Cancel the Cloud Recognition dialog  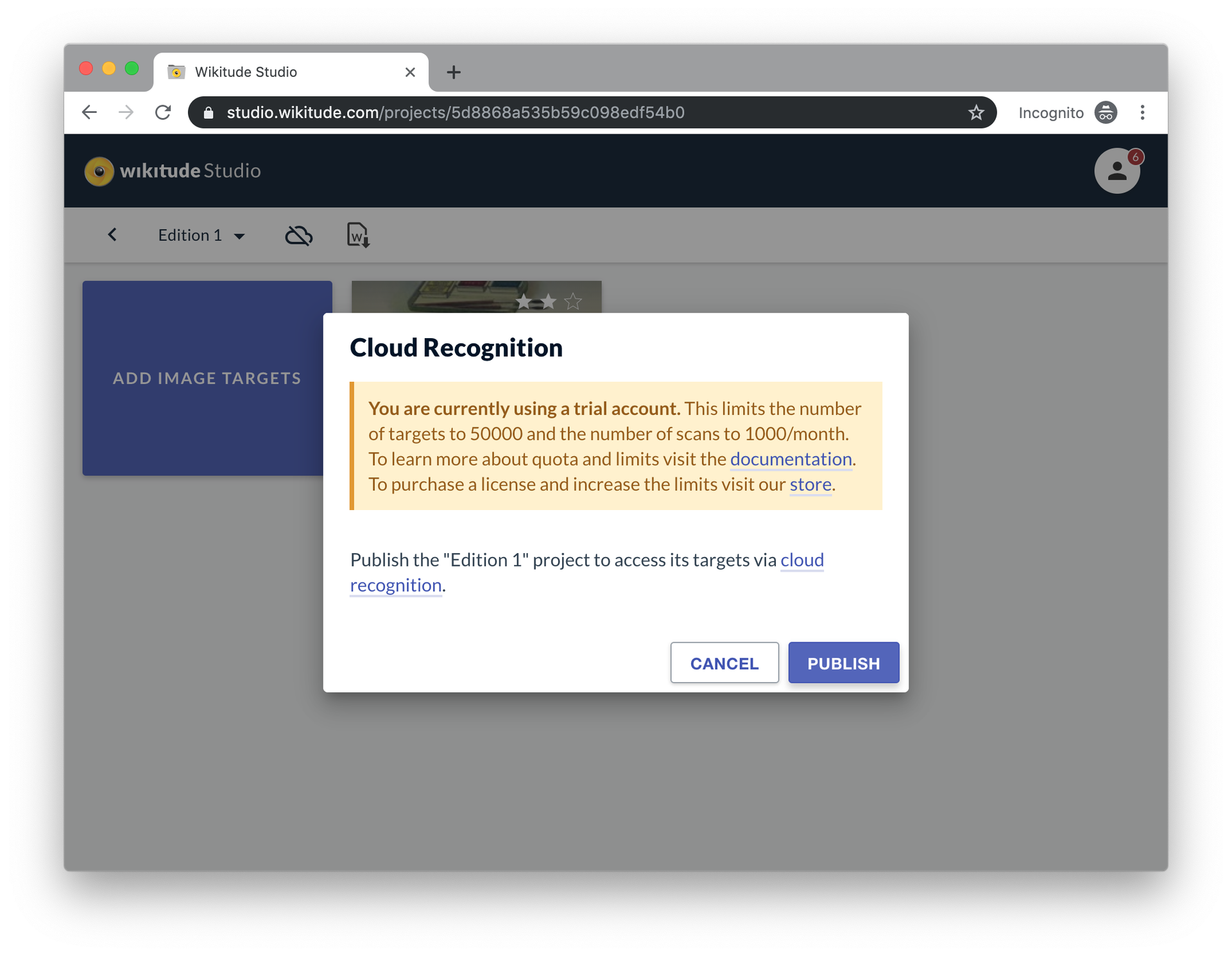[x=724, y=663]
